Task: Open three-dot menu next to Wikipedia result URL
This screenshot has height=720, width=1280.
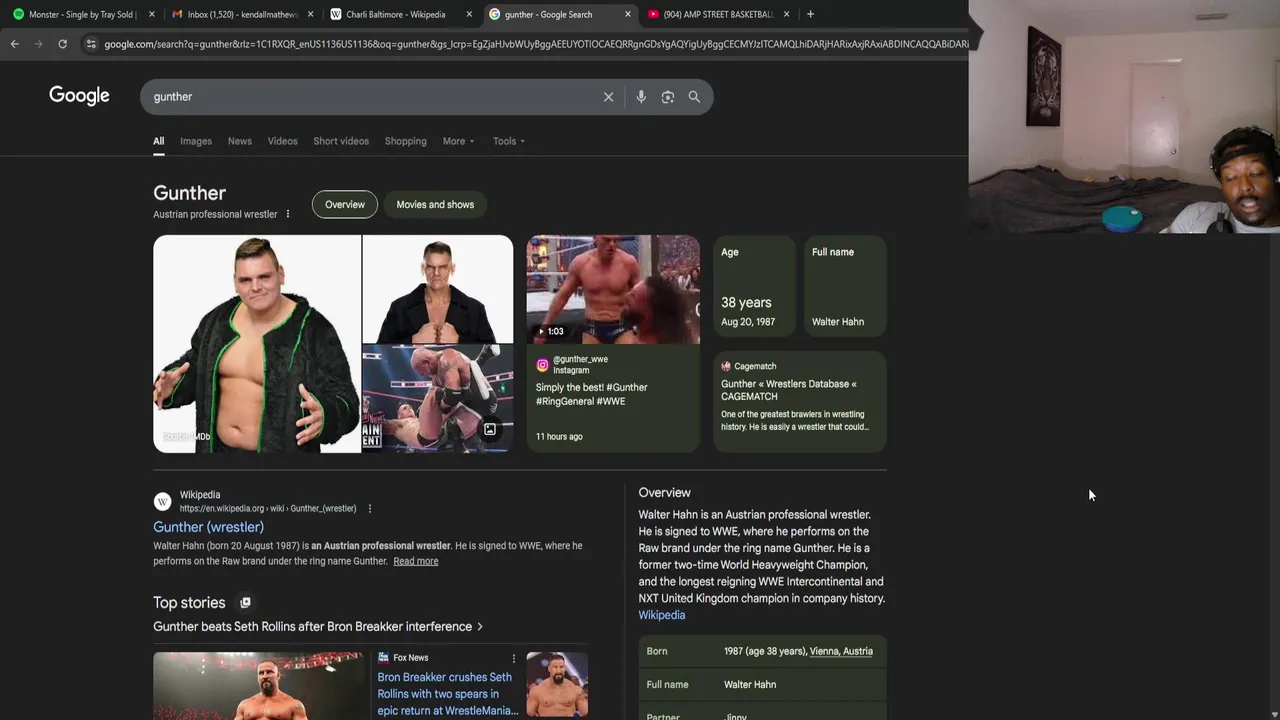Action: click(369, 508)
